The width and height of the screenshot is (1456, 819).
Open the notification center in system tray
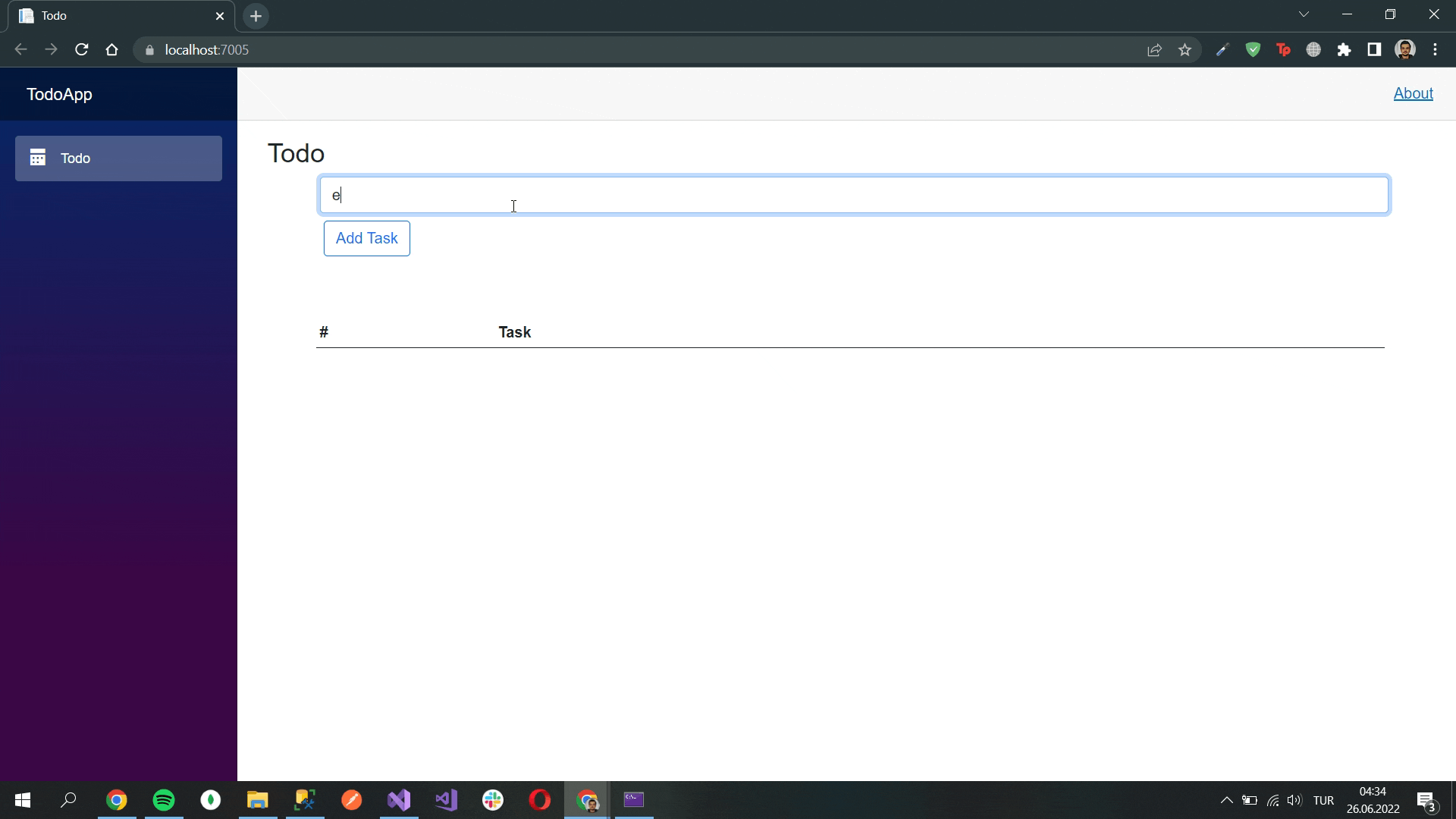tap(1426, 800)
